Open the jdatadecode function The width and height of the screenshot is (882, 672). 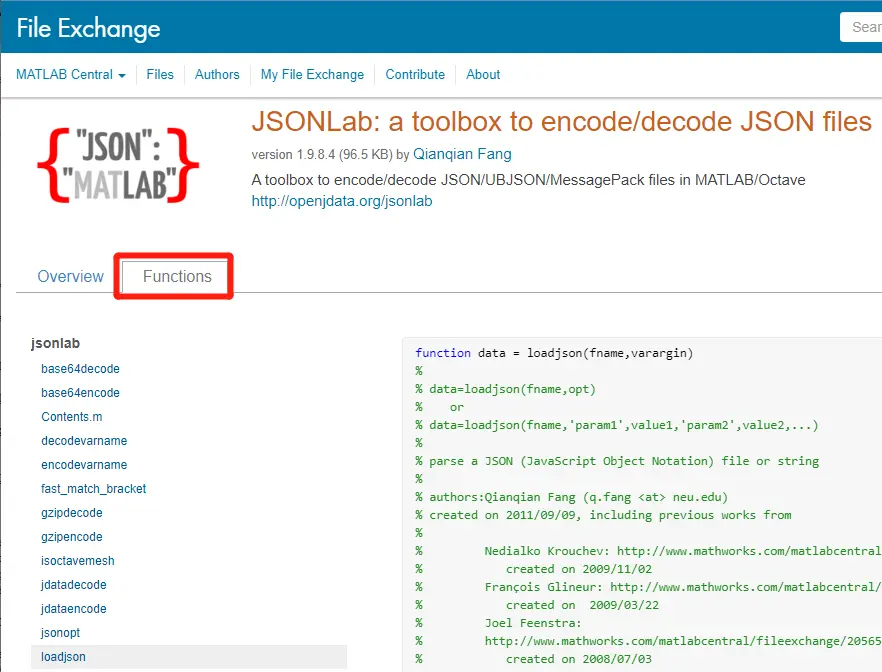point(74,585)
